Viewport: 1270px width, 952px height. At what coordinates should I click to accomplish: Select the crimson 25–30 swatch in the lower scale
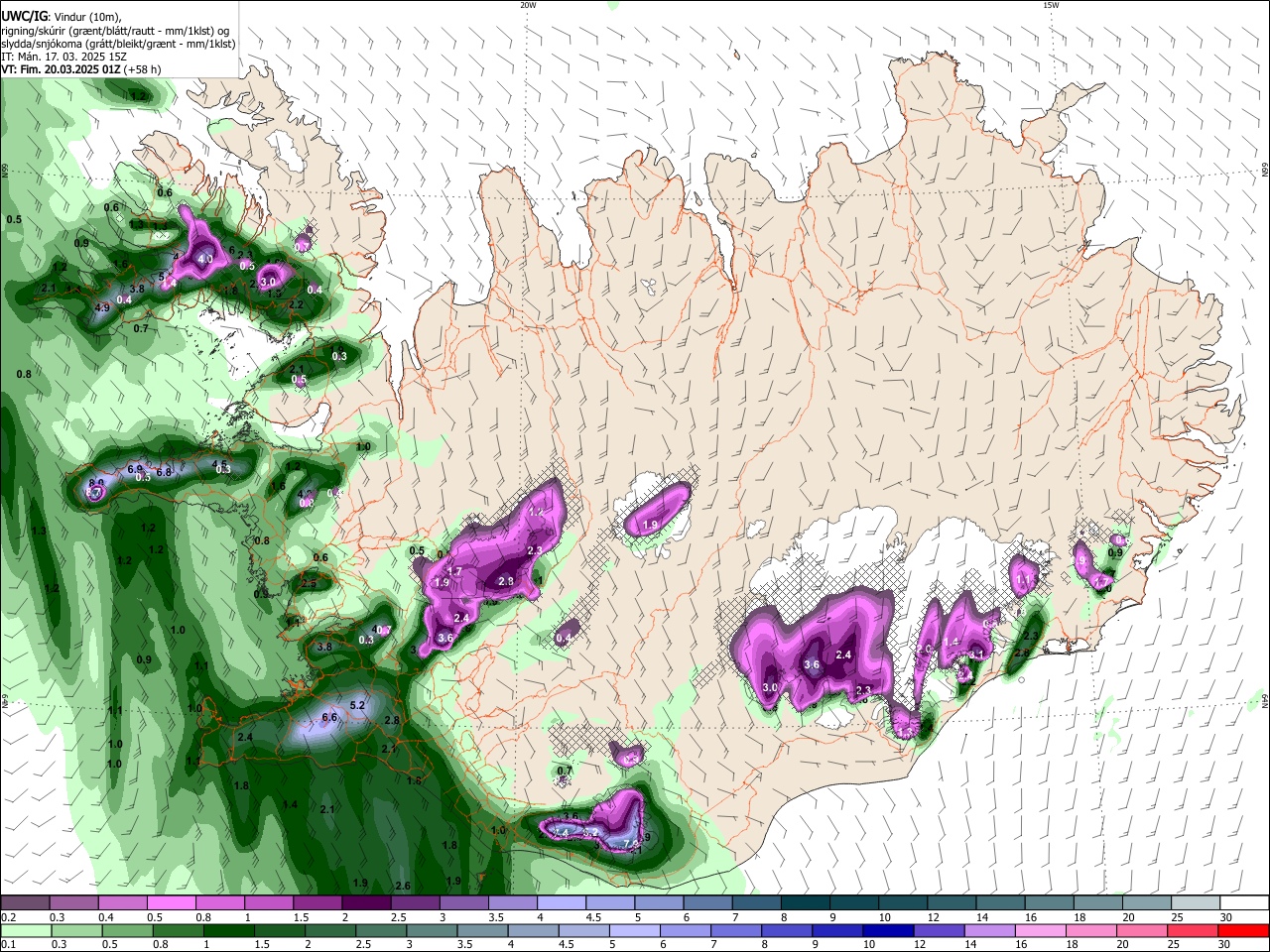pos(1194,930)
